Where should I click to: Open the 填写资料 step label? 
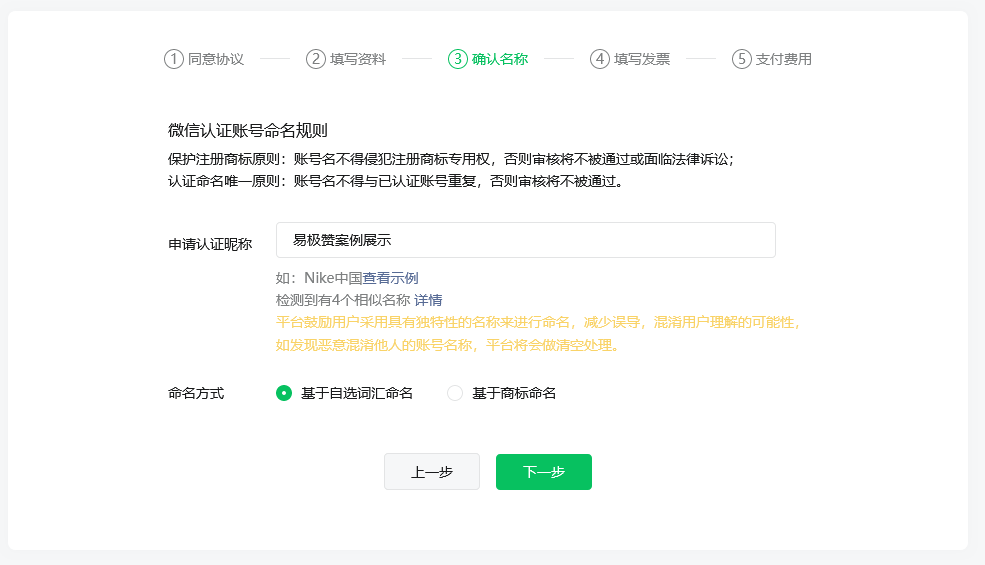click(x=358, y=59)
